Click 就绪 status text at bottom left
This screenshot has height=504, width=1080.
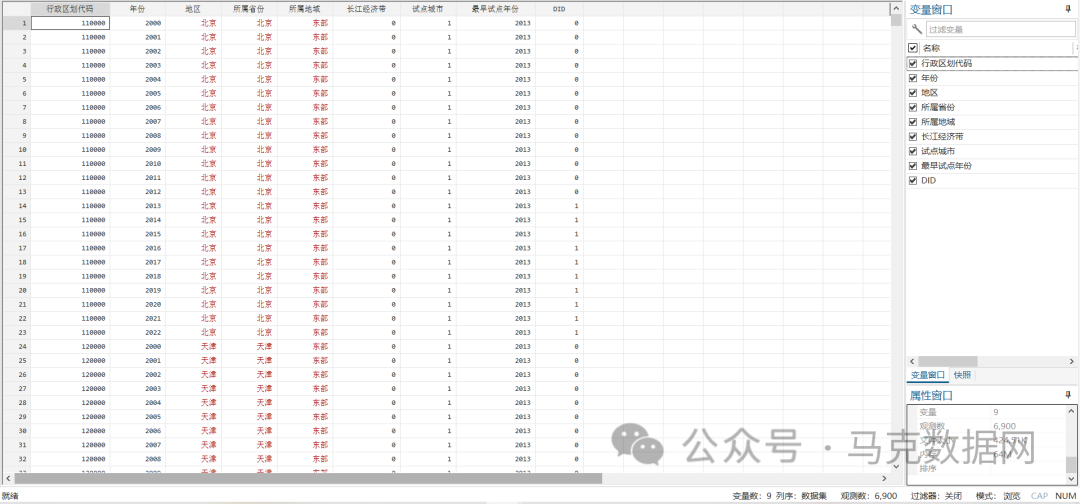click(x=10, y=496)
